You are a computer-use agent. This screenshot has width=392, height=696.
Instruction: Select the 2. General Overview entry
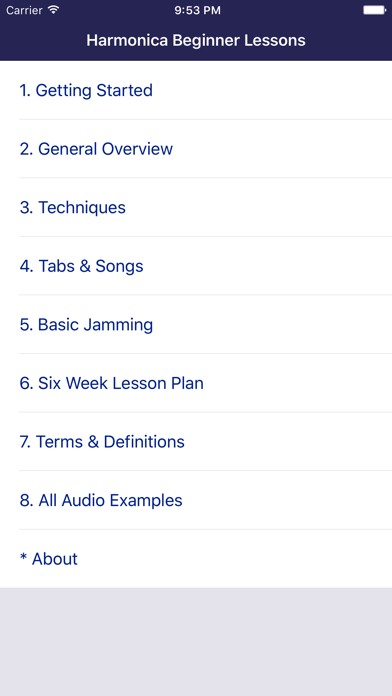coord(196,149)
